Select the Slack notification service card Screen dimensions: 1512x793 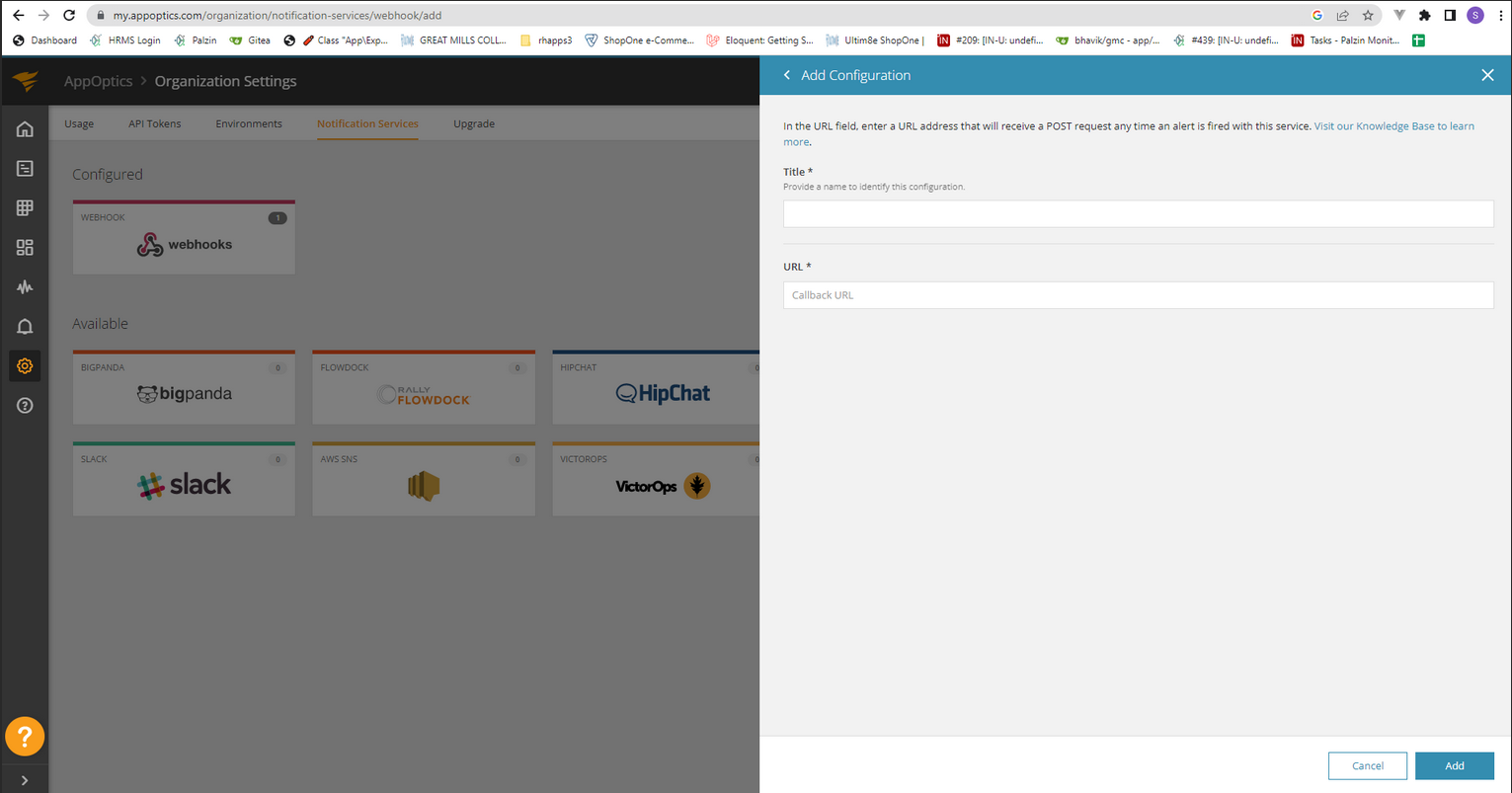pyautogui.click(x=184, y=479)
